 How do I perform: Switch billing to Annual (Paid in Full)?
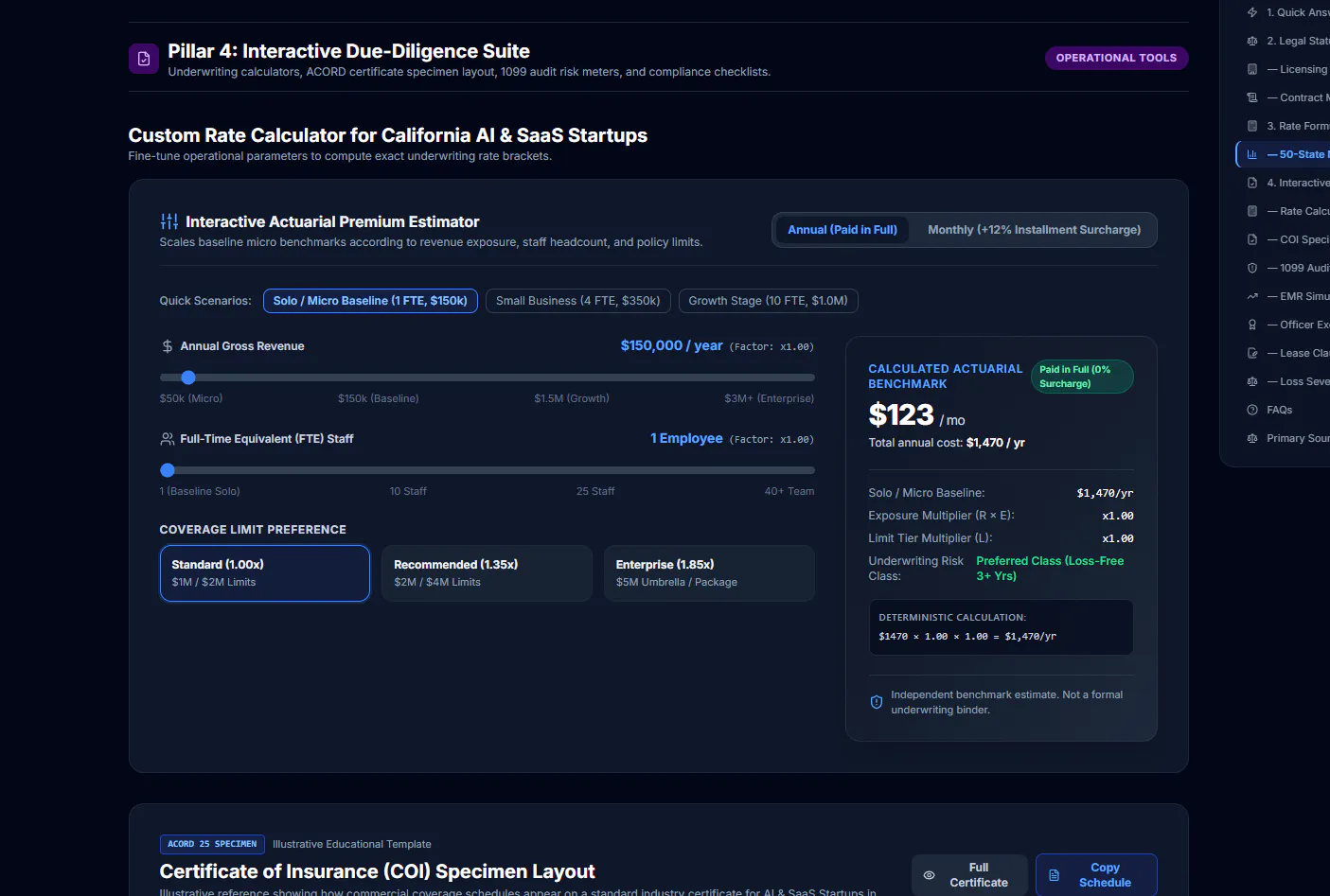tap(842, 230)
